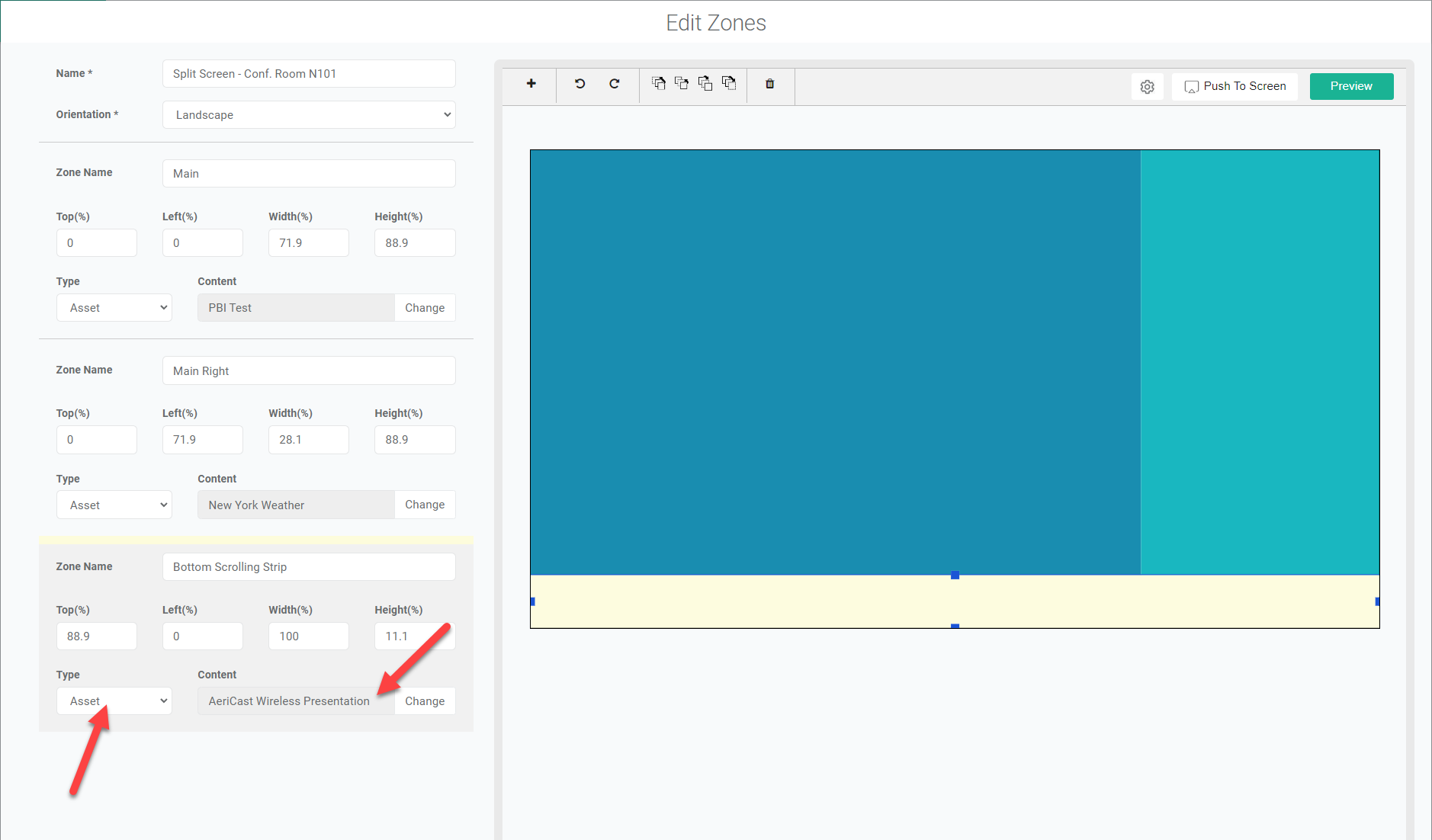
Task: Open settings with the gear icon
Action: pyautogui.click(x=1147, y=87)
